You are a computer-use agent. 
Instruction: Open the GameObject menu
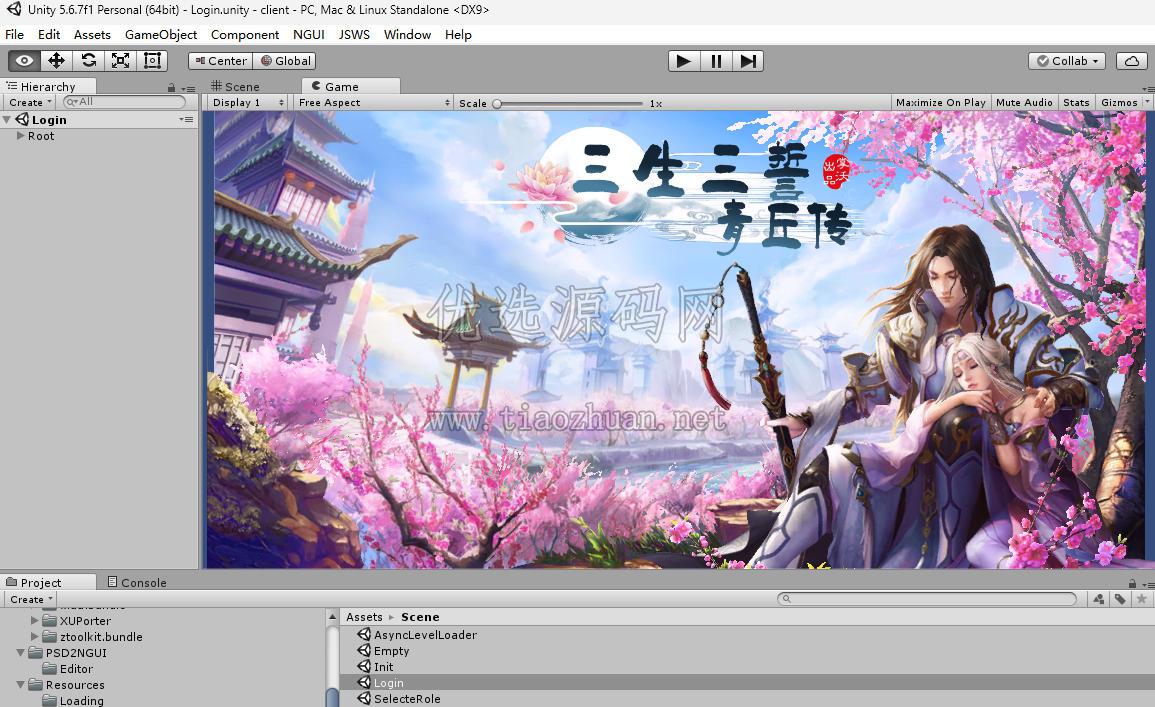161,35
